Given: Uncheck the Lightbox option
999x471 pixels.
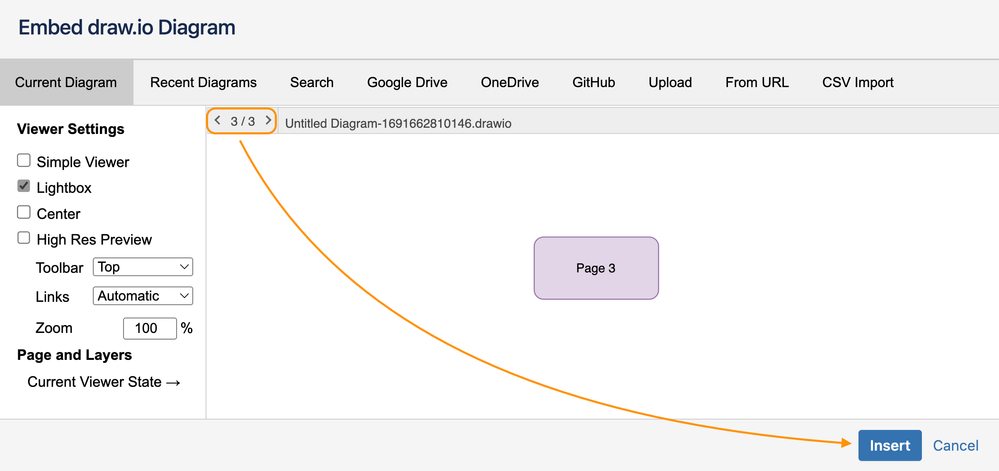Looking at the screenshot, I should click(24, 187).
